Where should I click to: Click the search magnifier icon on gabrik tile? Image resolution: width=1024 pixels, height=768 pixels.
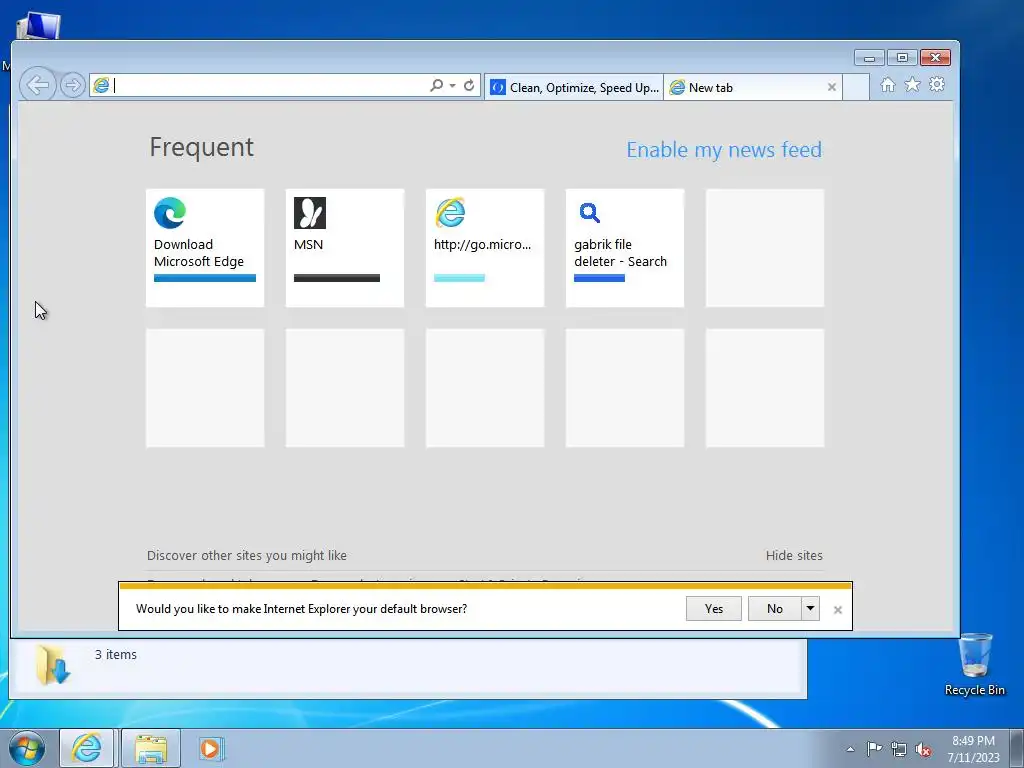click(589, 212)
